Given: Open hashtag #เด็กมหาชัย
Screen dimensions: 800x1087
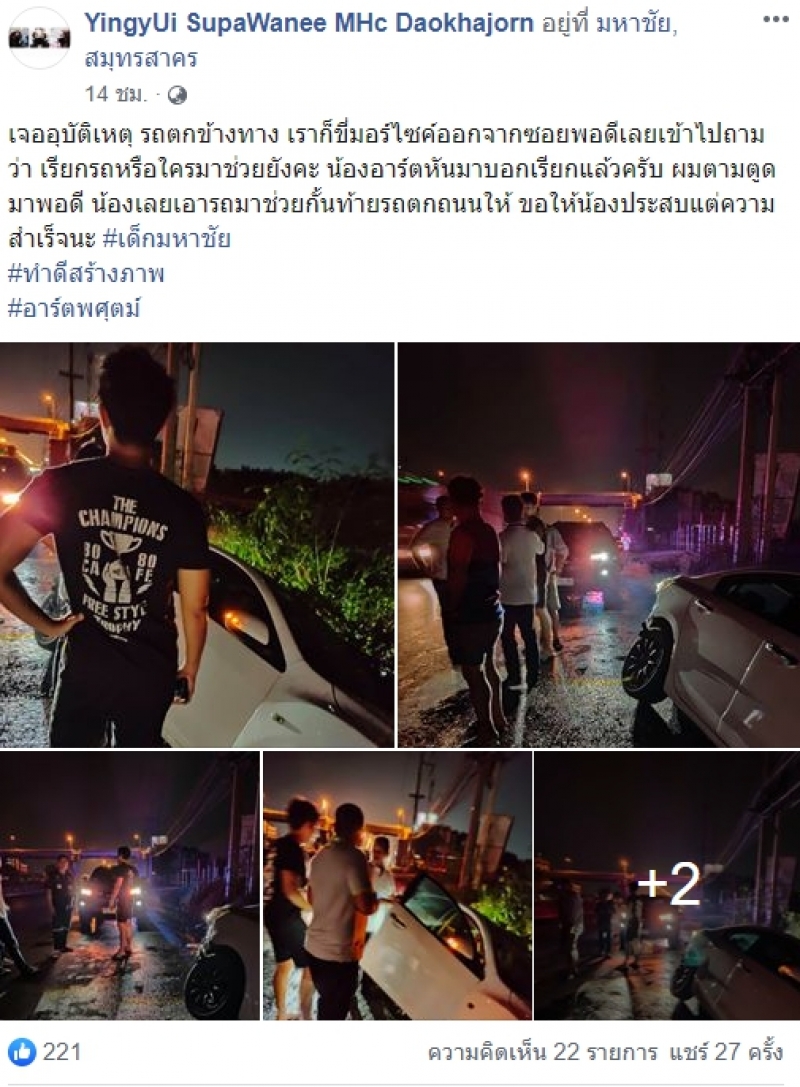Looking at the screenshot, I should (166, 239).
